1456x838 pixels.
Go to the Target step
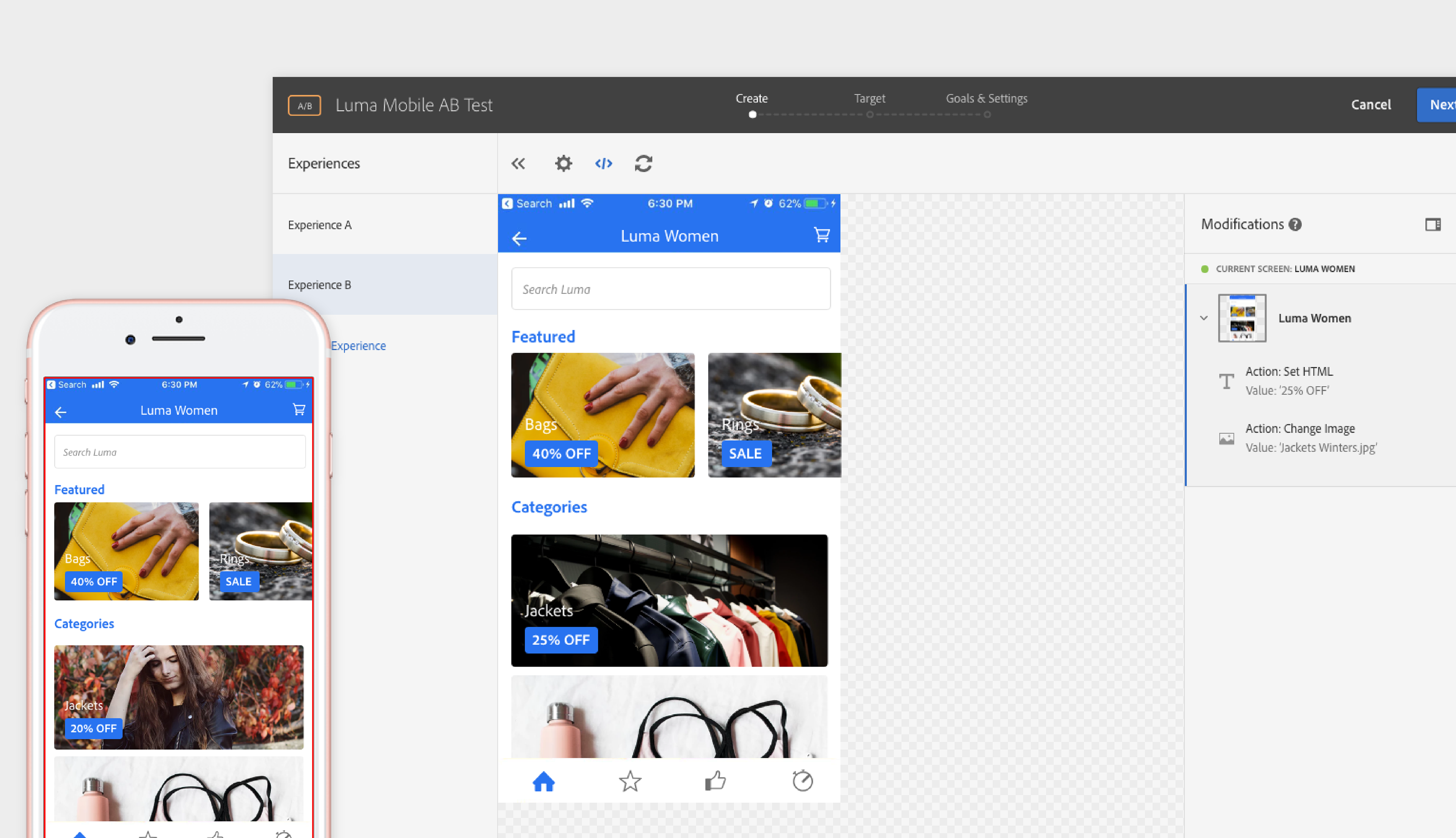869,99
